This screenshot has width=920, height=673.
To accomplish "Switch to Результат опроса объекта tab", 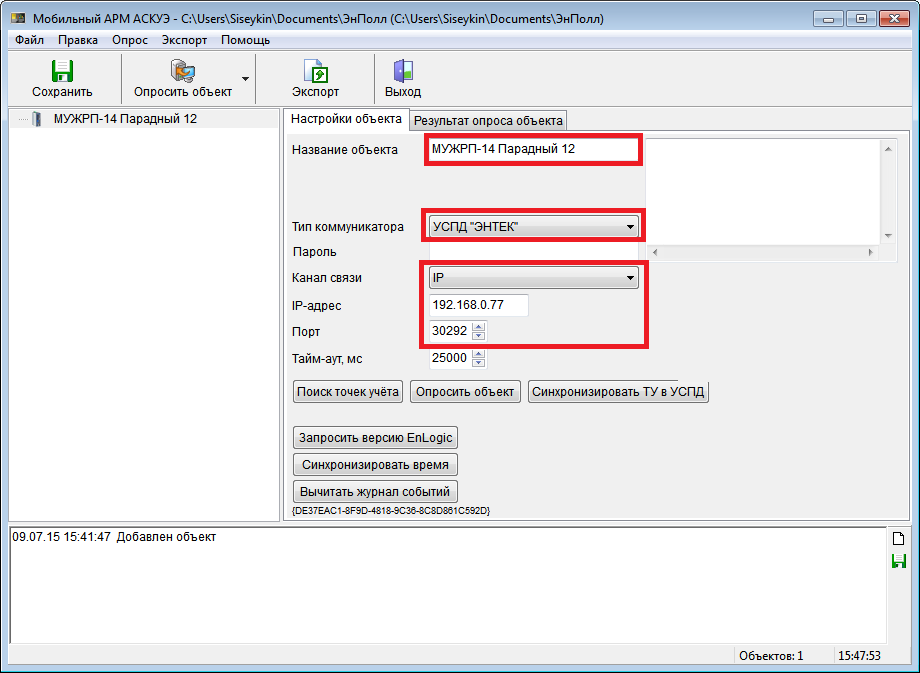I will (488, 121).
